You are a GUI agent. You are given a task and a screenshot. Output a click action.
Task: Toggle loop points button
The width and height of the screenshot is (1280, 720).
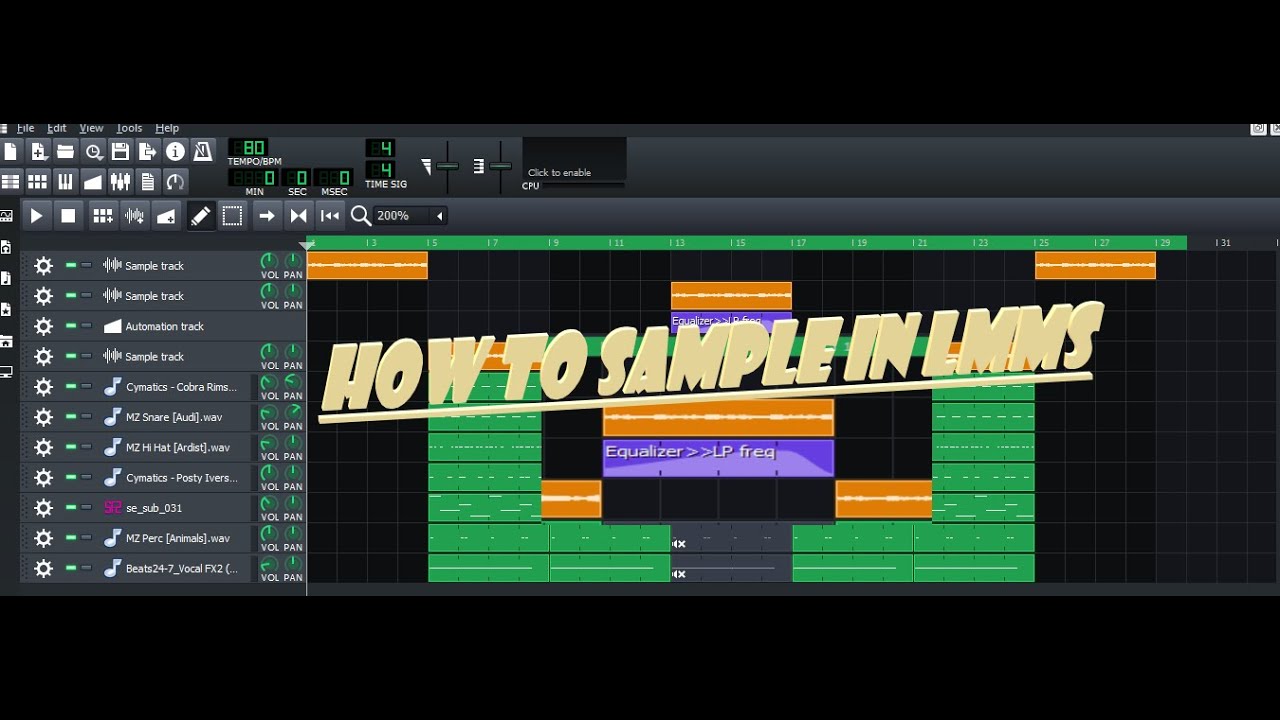(x=298, y=215)
